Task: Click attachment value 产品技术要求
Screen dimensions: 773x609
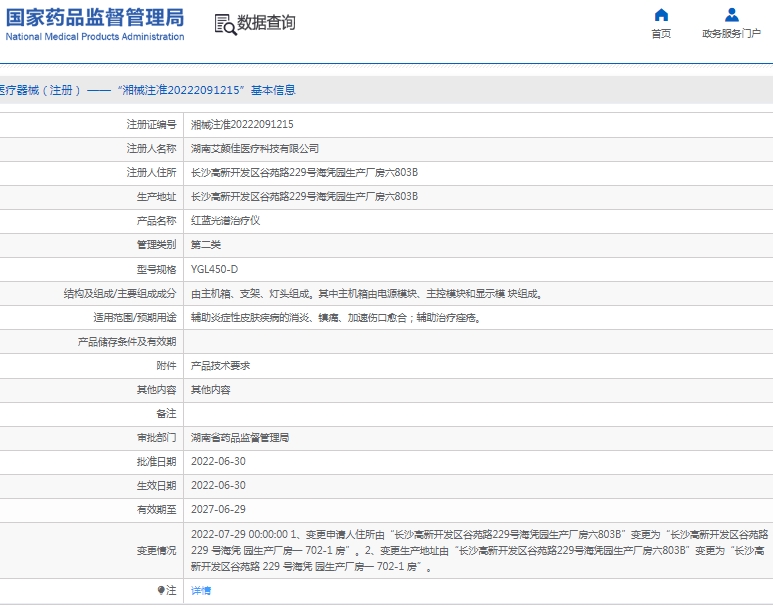Action: point(220,365)
